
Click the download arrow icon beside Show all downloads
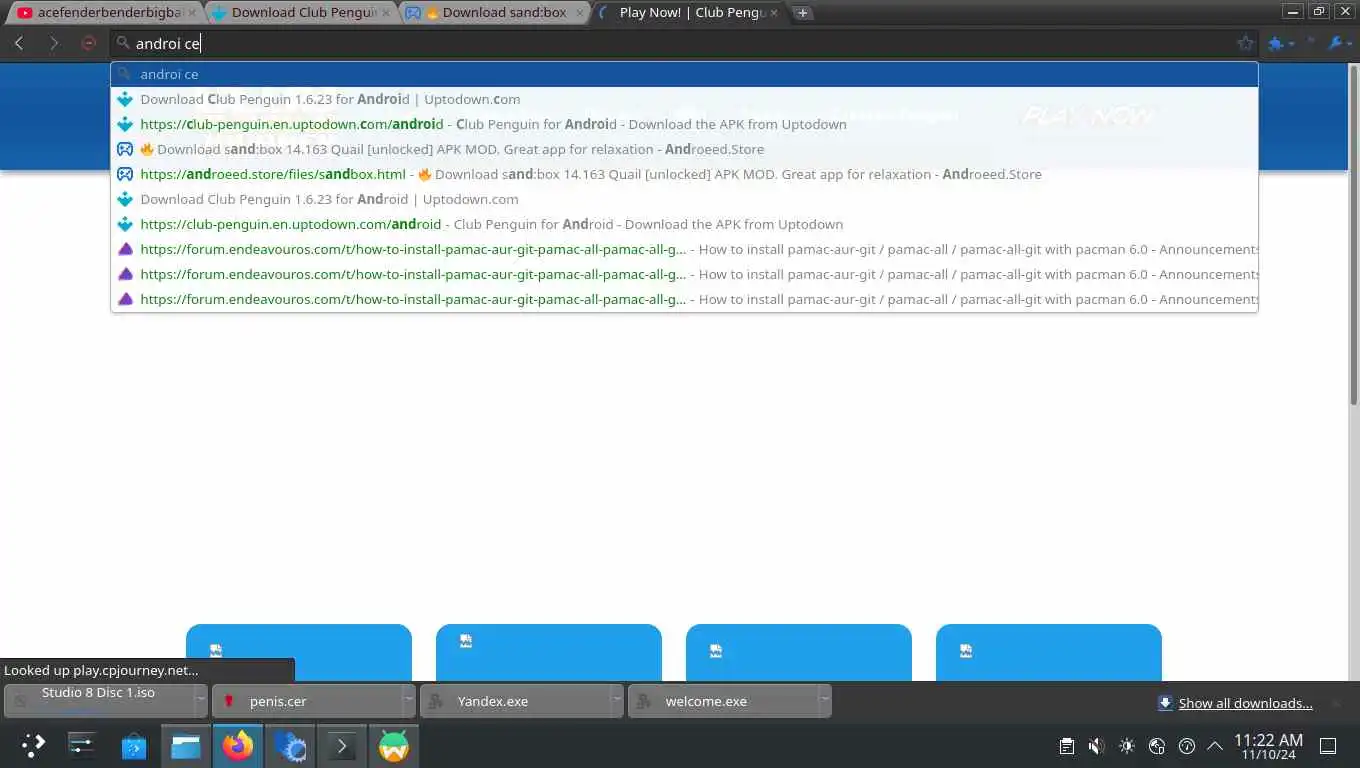[x=1165, y=703]
